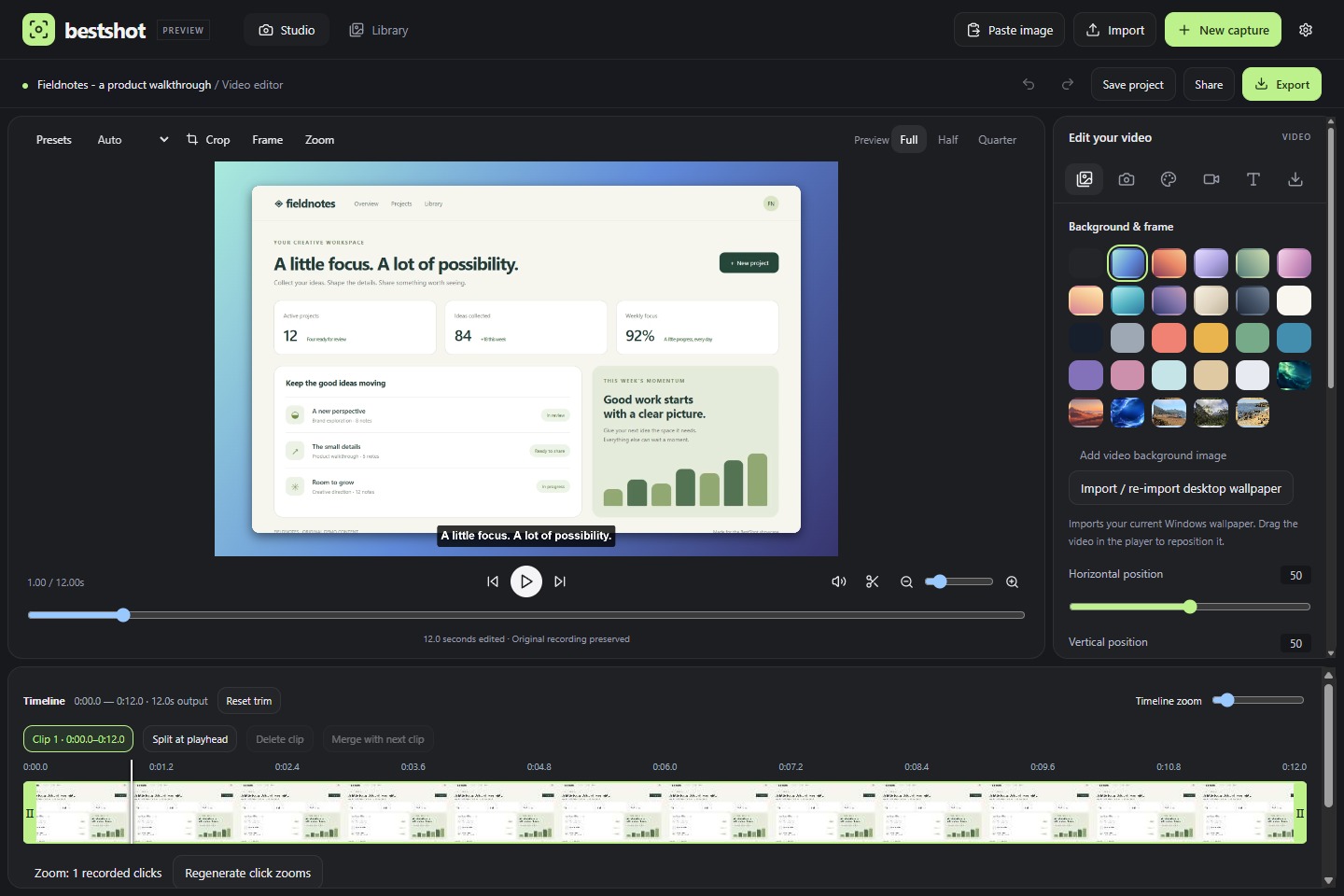Open the camera tab in Edit your video
Screen dimensions: 1344x896
coord(1127,179)
